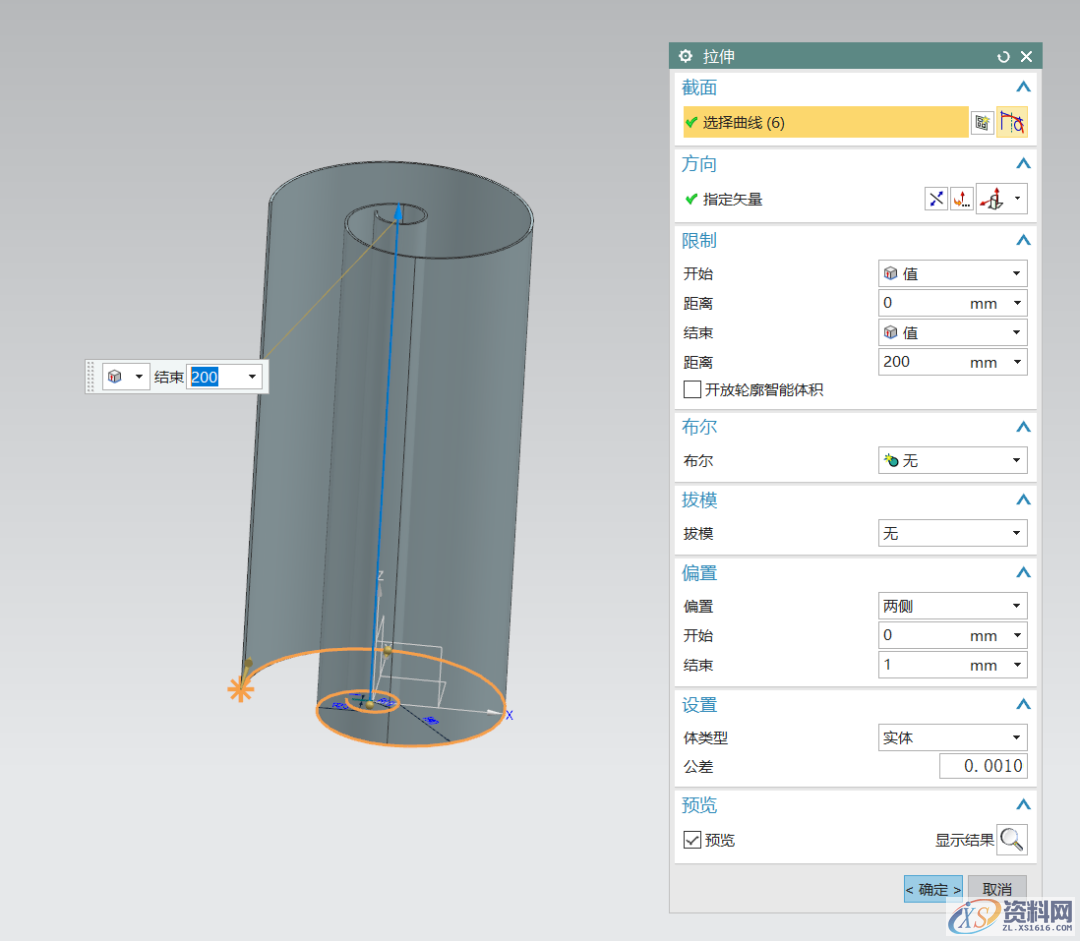Open the 布尔 dropdown set to 无

pos(952,461)
